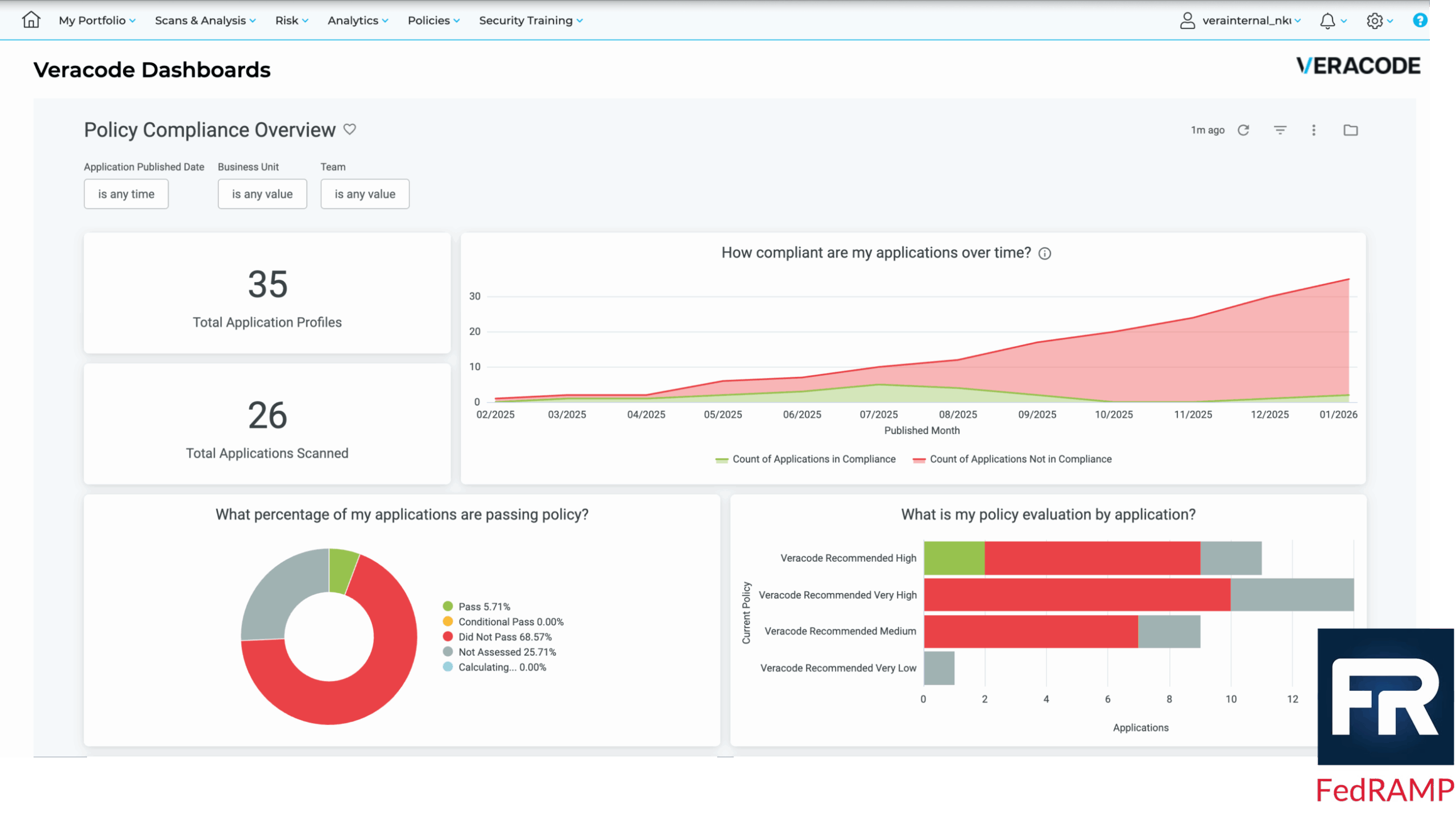Click the notifications bell icon
1456x813 pixels.
[x=1327, y=21]
